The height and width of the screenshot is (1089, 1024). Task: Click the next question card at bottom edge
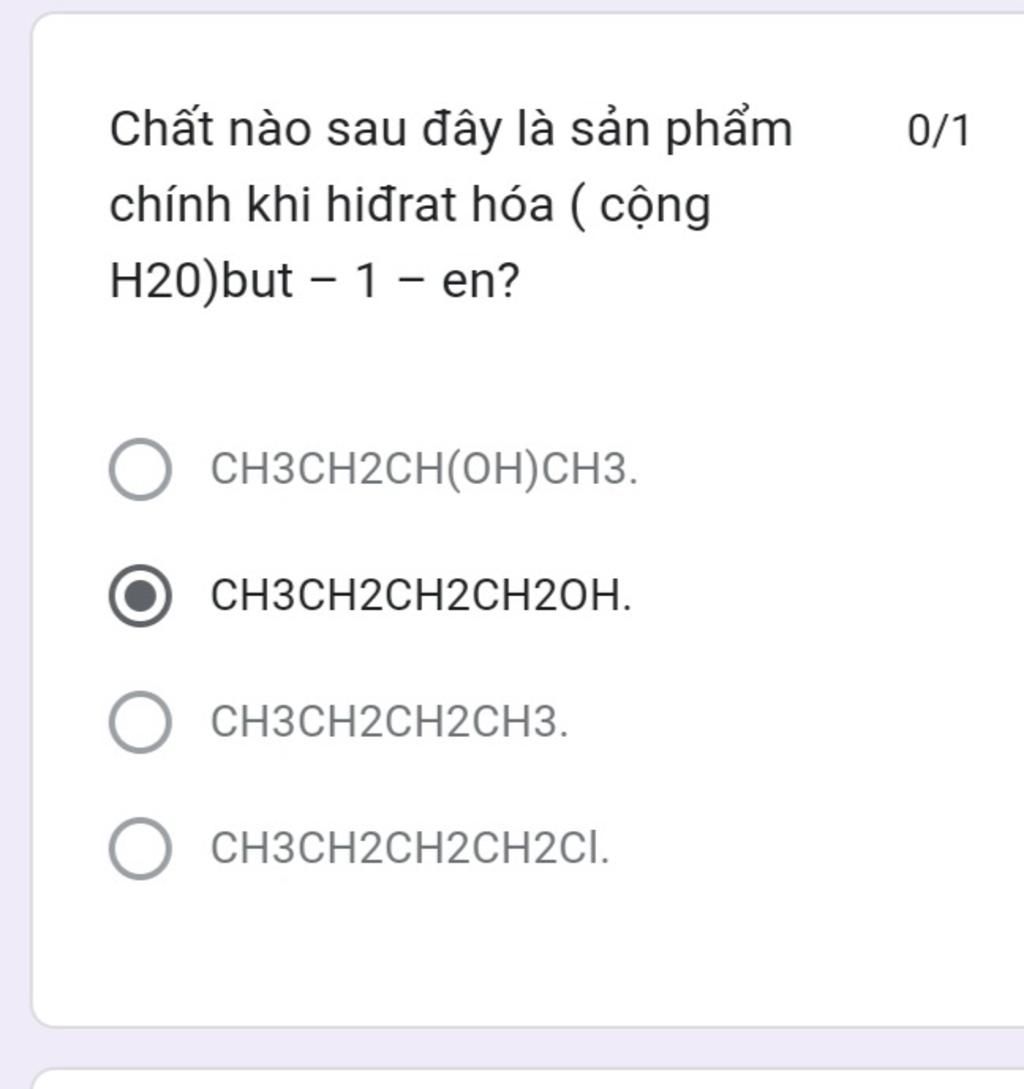(530, 1078)
